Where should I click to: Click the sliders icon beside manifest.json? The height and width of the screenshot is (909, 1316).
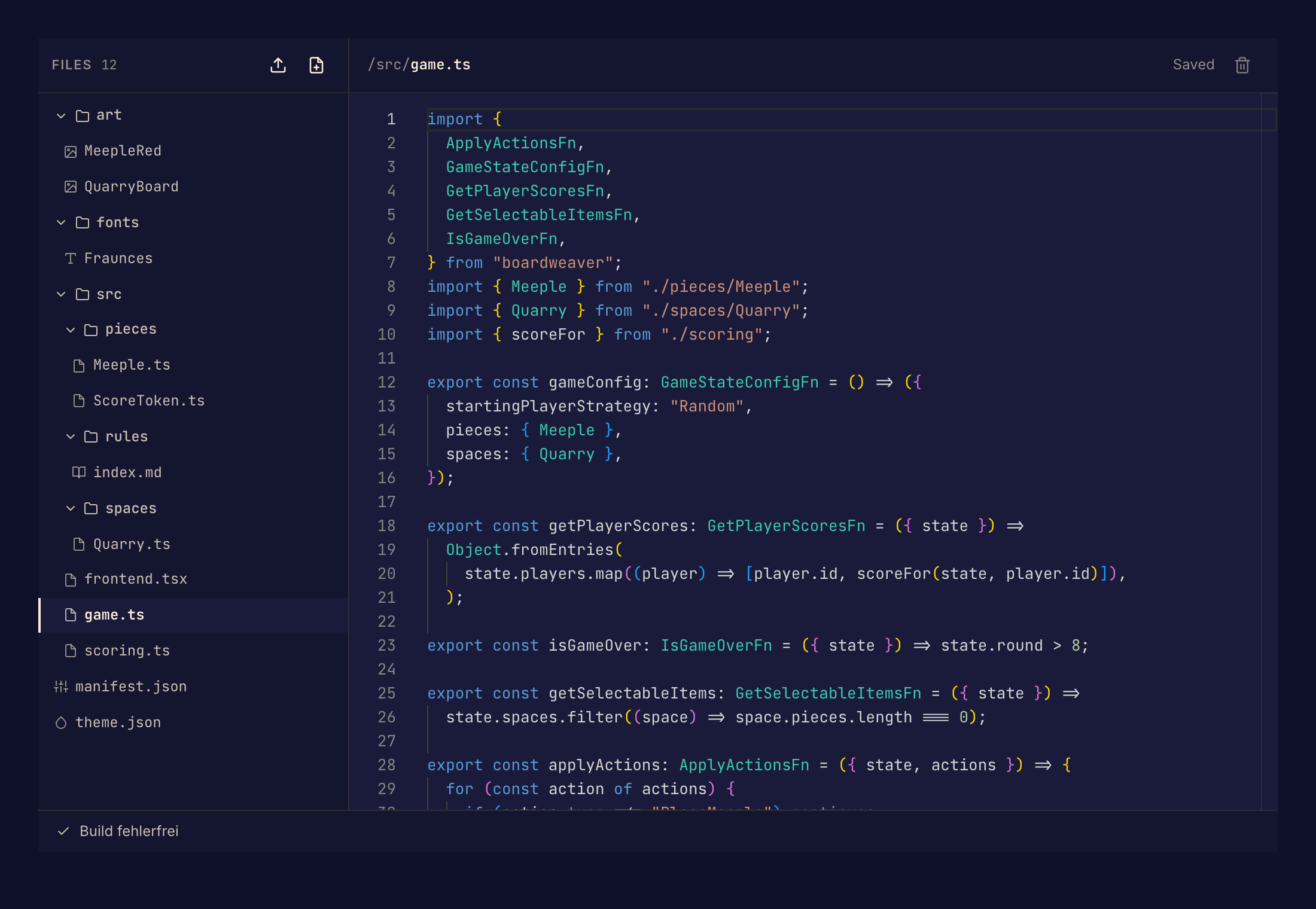click(61, 687)
